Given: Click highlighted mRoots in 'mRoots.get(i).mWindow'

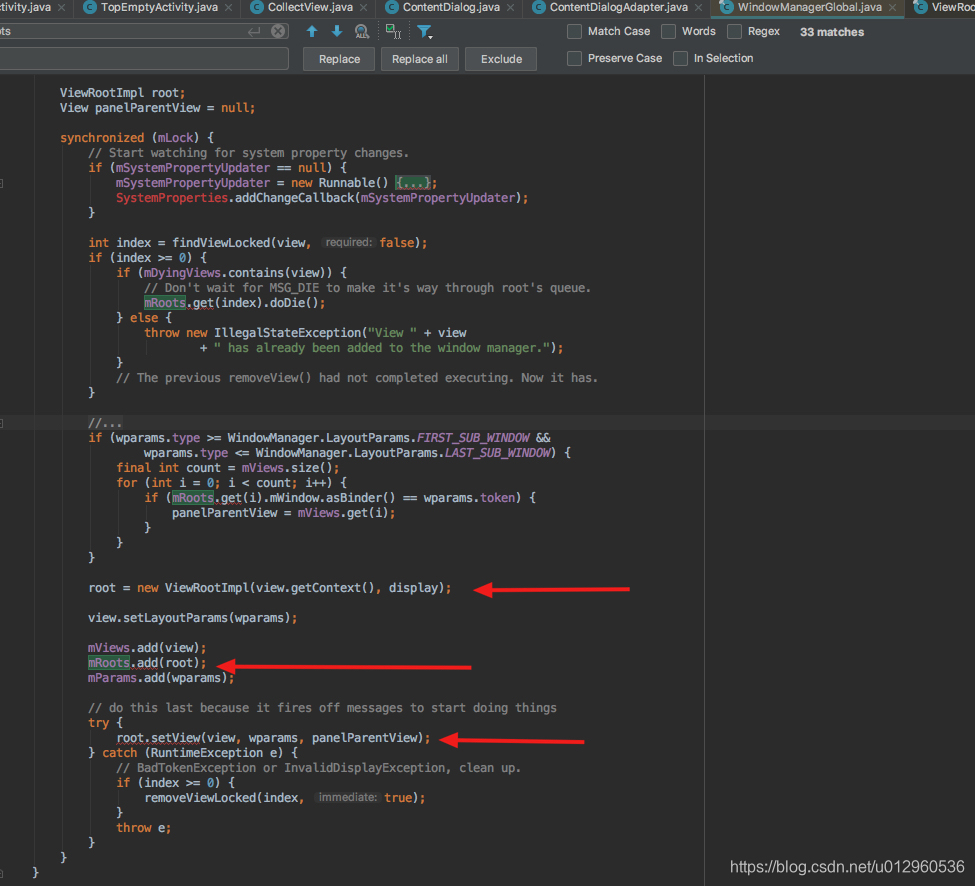Looking at the screenshot, I should click(193, 498).
